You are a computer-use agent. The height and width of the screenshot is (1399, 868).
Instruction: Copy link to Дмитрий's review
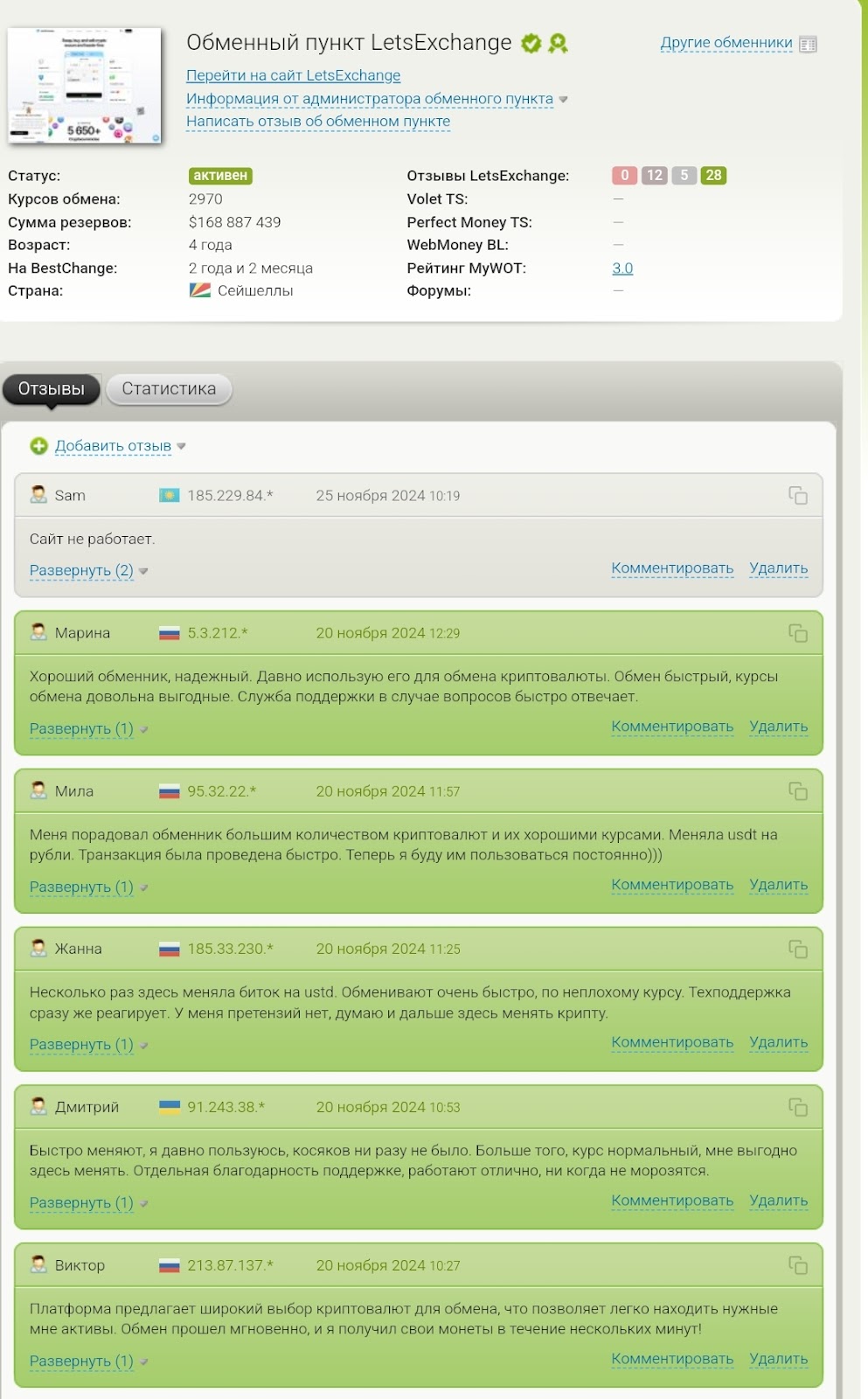[797, 1108]
